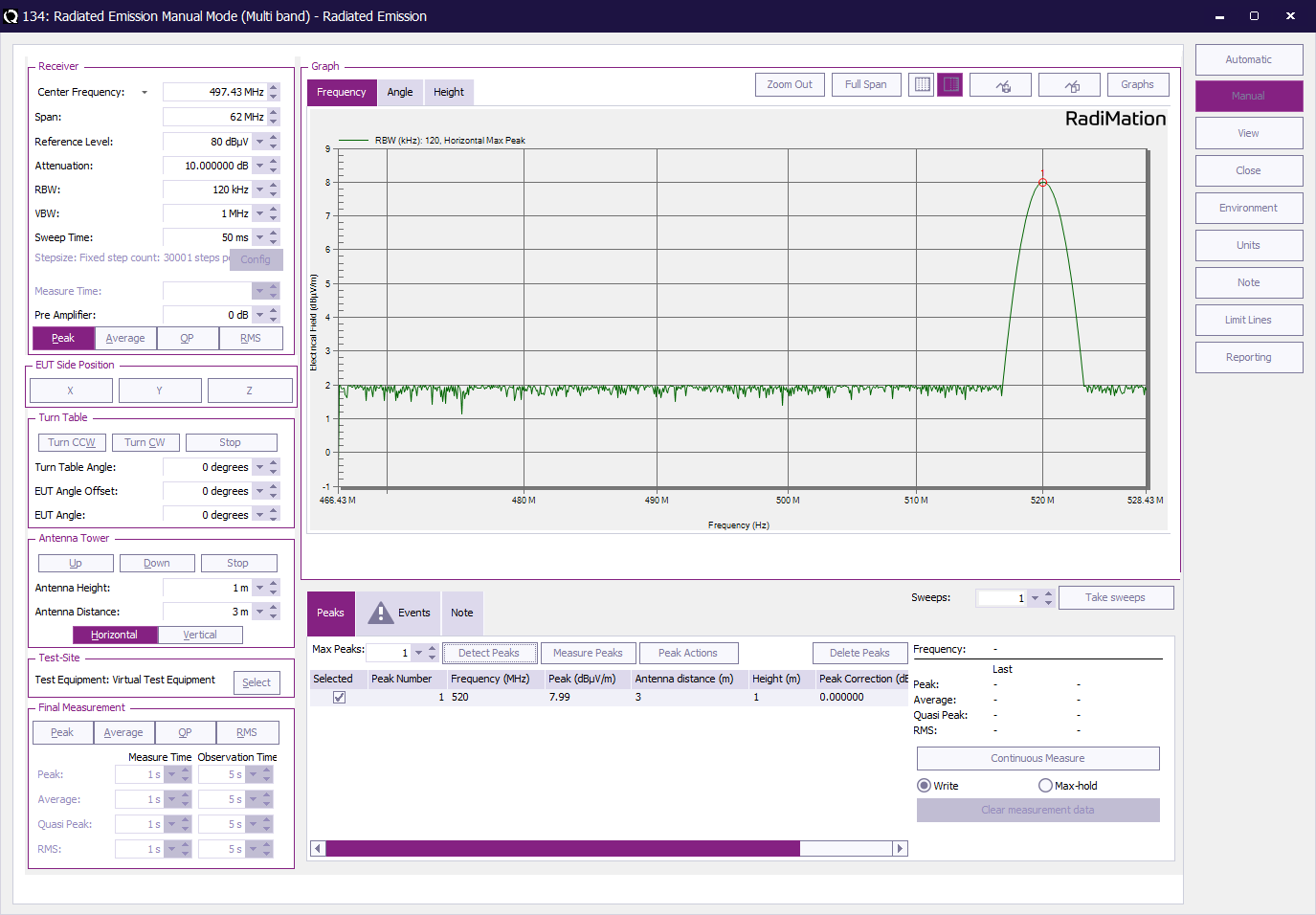The width and height of the screenshot is (1316, 915).
Task: Select the Write radio button
Action: coord(924,786)
